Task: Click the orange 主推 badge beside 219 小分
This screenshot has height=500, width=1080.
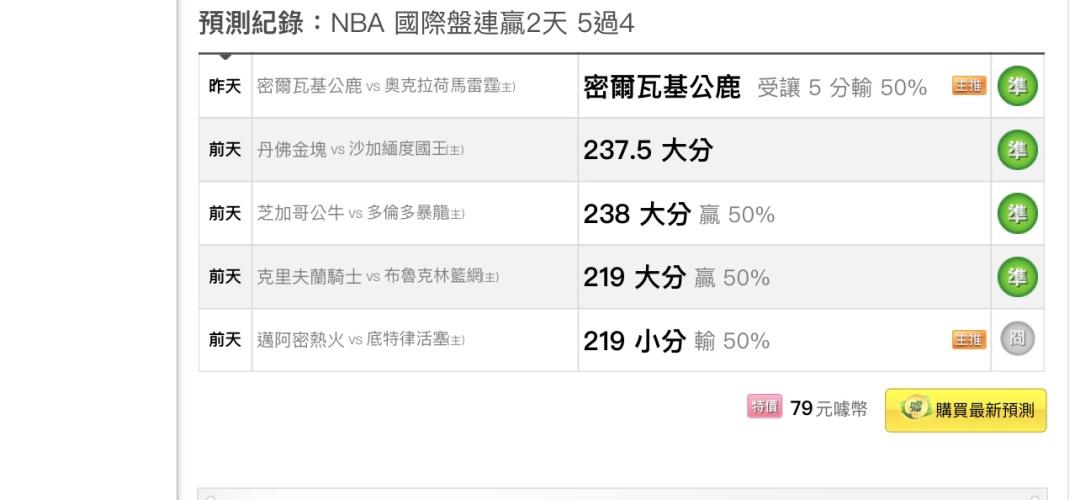Action: 970,341
